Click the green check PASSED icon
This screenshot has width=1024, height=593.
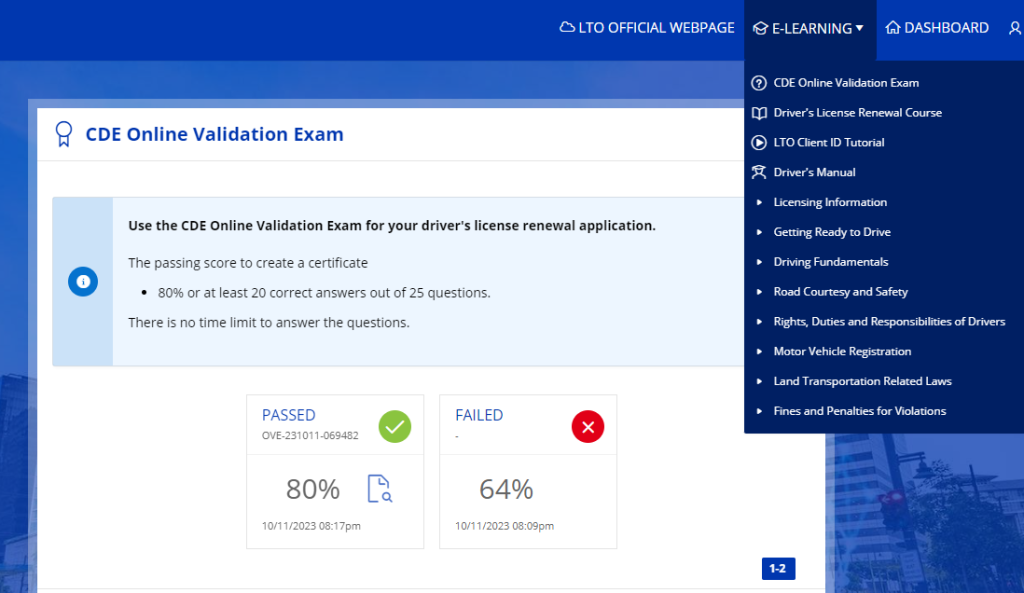[395, 426]
